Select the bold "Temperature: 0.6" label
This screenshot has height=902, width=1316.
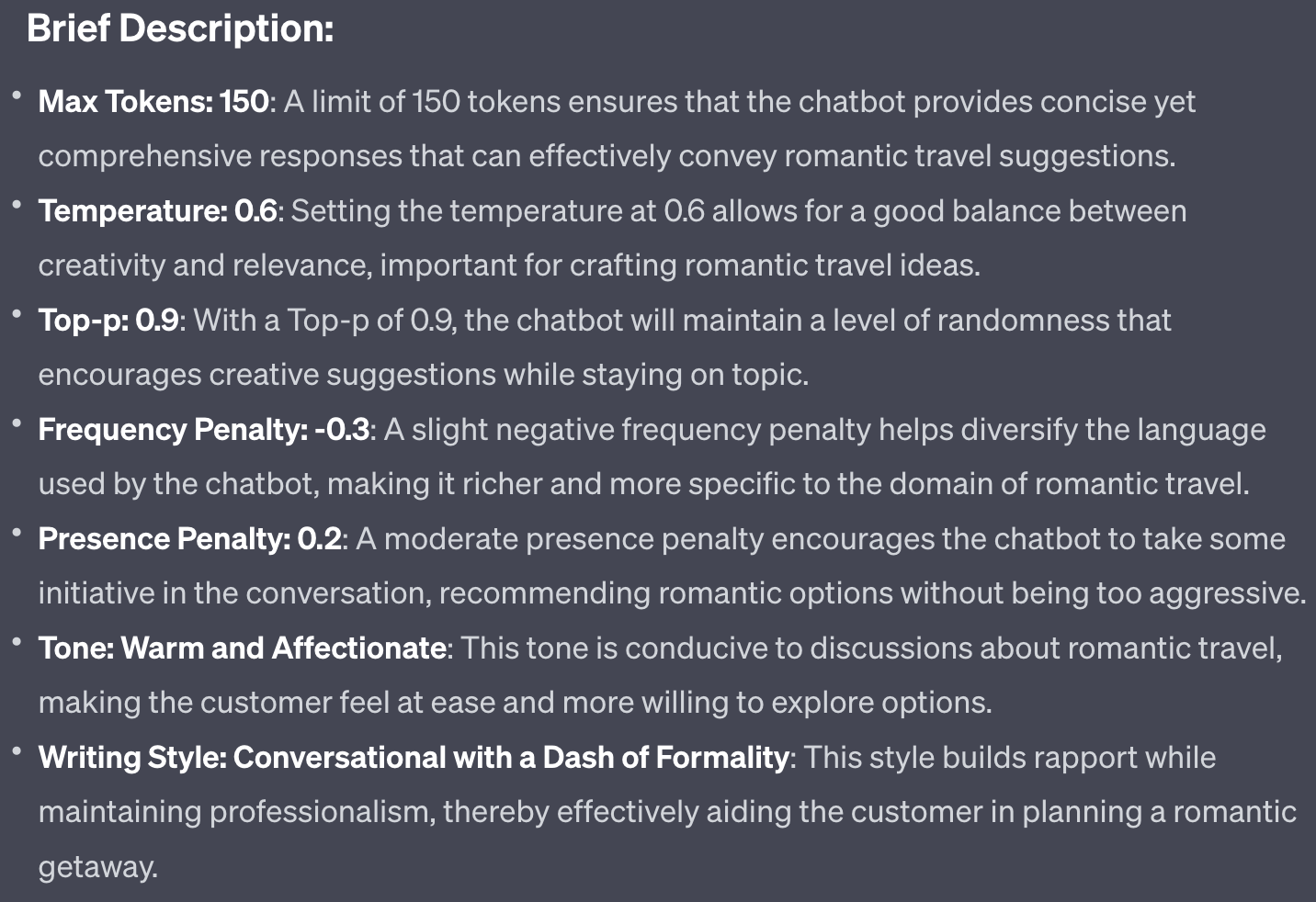157,211
